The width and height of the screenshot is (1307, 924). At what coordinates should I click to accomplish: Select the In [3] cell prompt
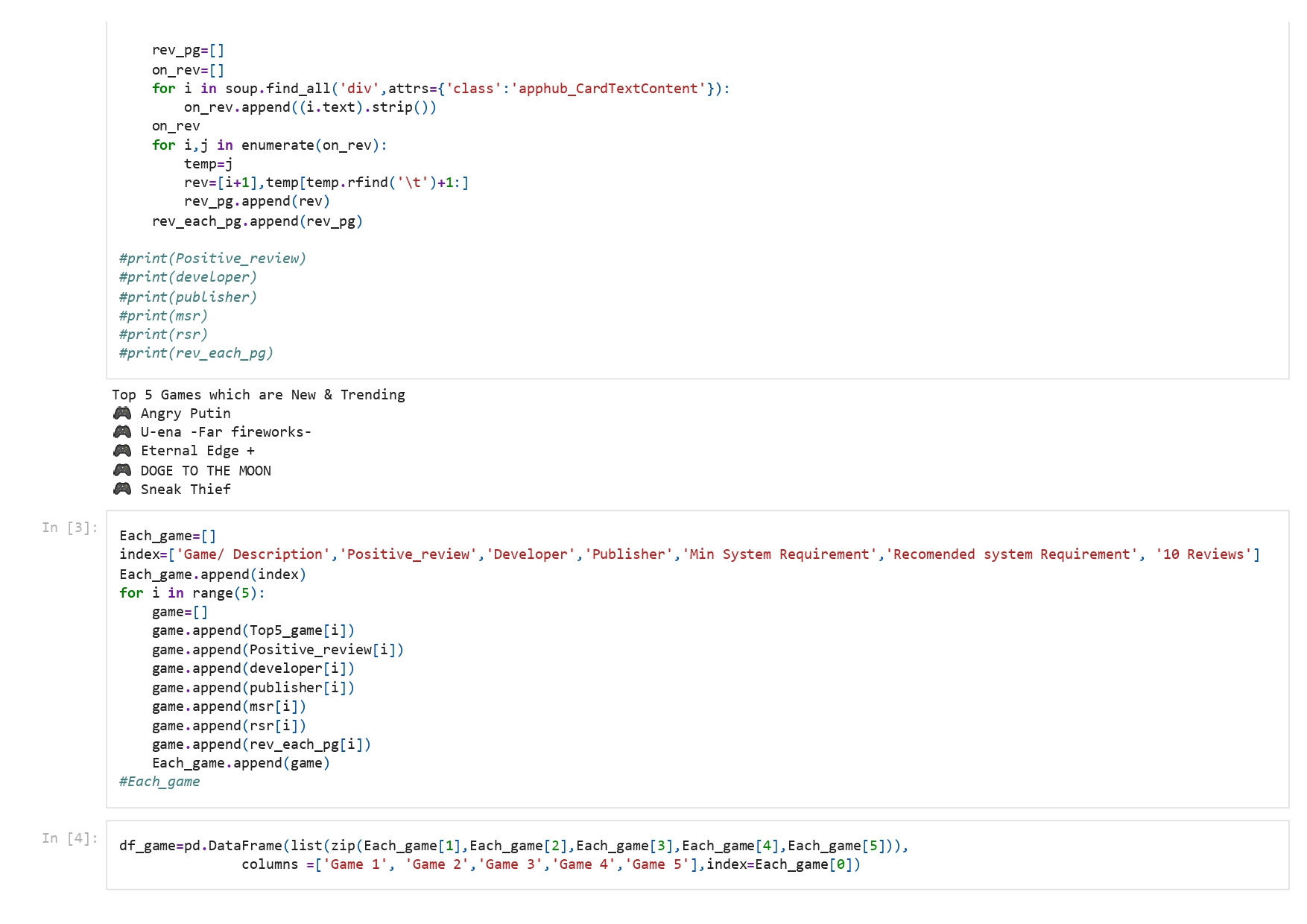[70, 528]
